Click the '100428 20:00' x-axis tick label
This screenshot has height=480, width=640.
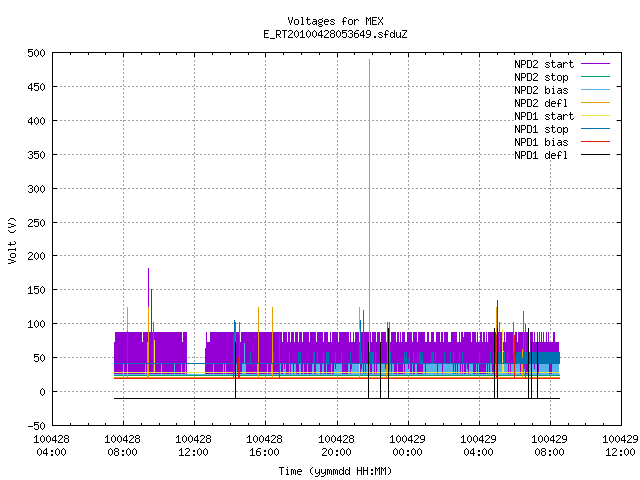336,446
